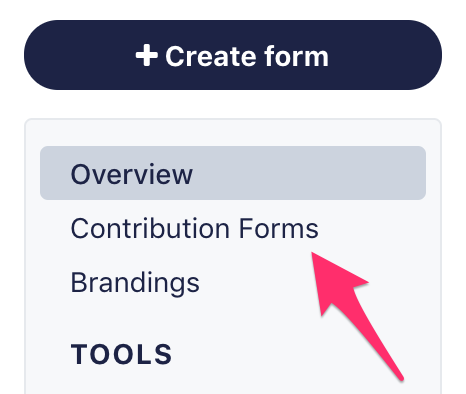This screenshot has width=466, height=394.
Task: Start a new form via Create form
Action: point(233,55)
